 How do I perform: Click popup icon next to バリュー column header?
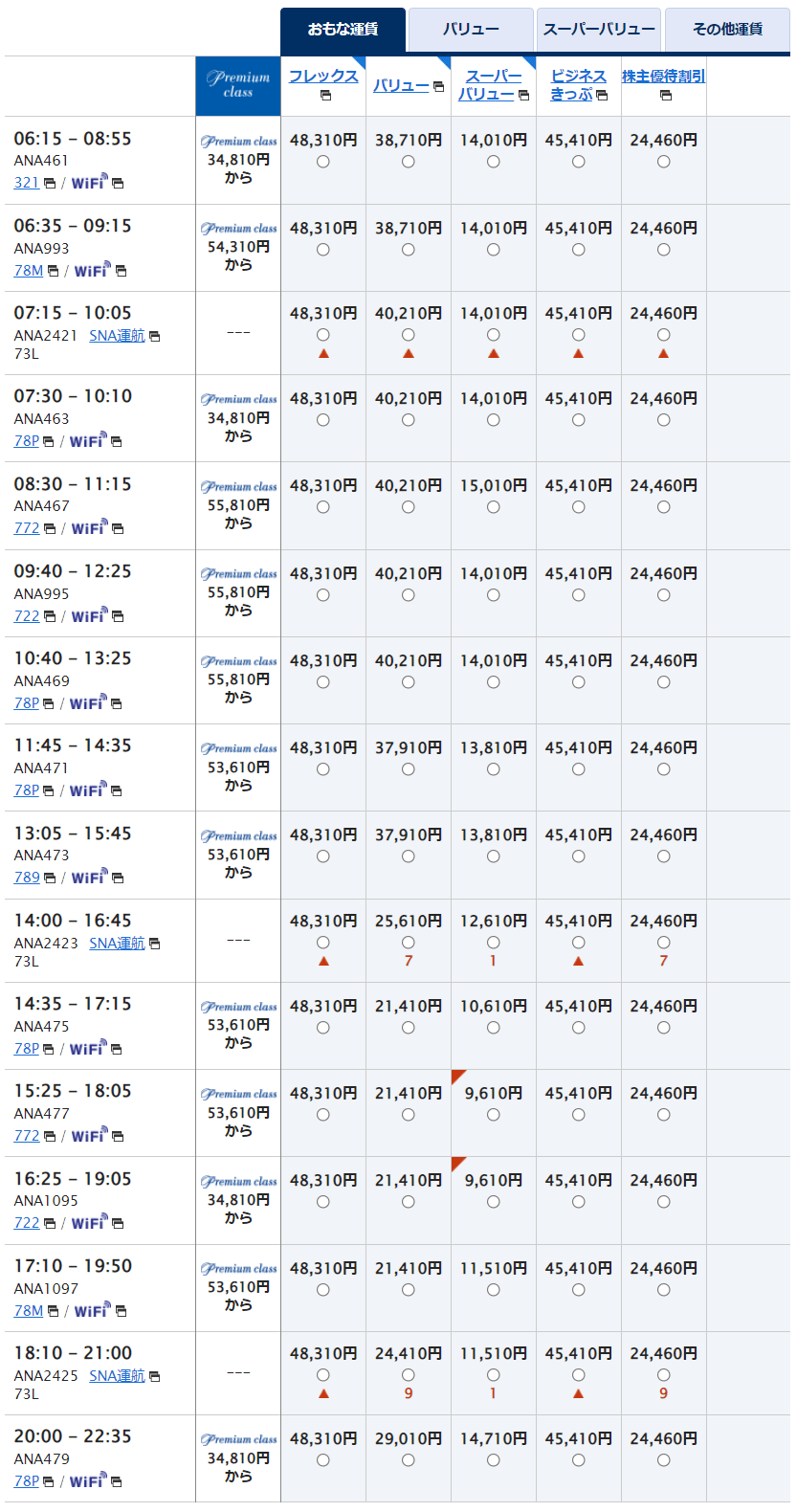(438, 87)
